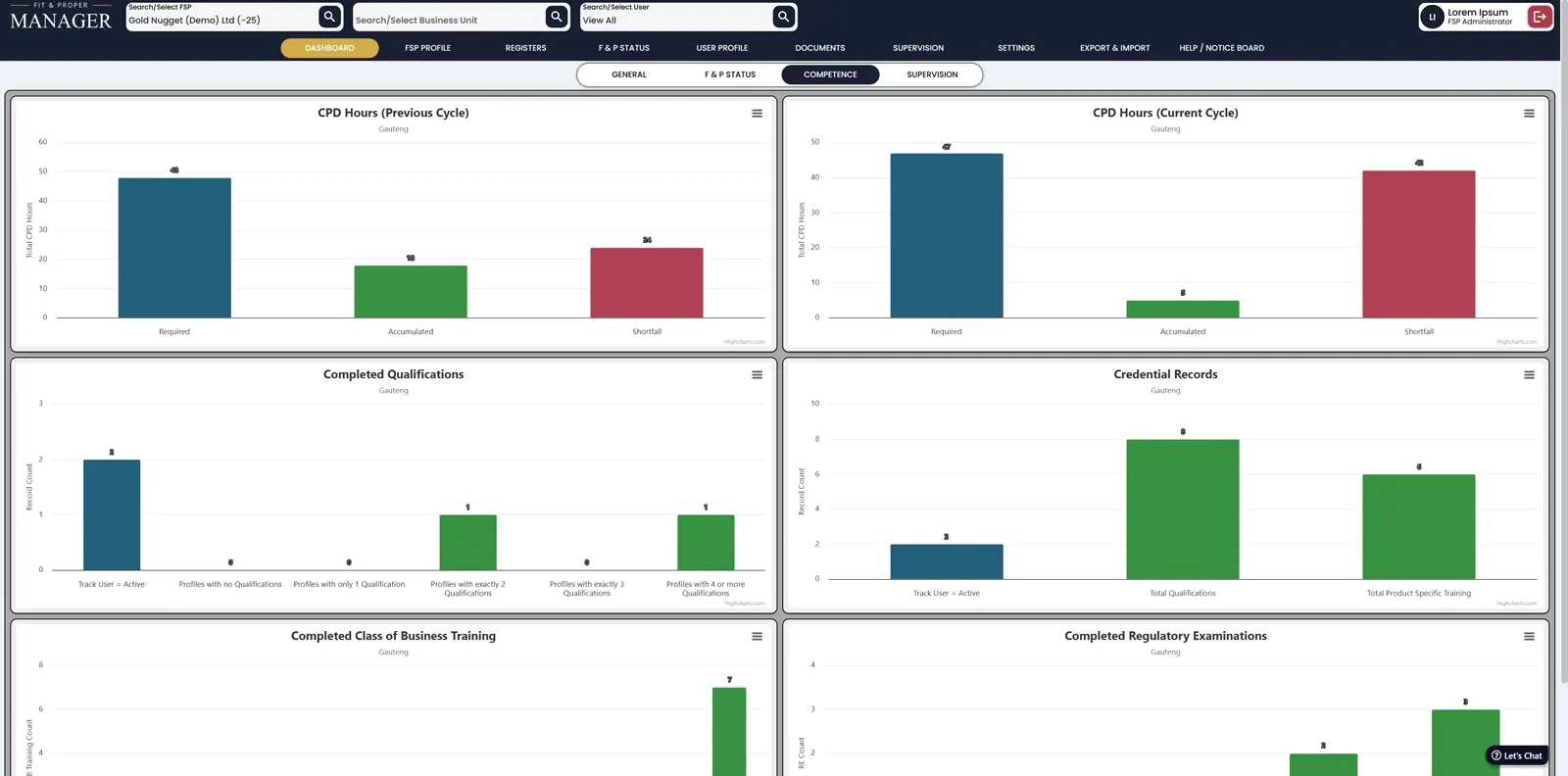Open the Completed Class of Business Training chart menu

click(x=757, y=637)
